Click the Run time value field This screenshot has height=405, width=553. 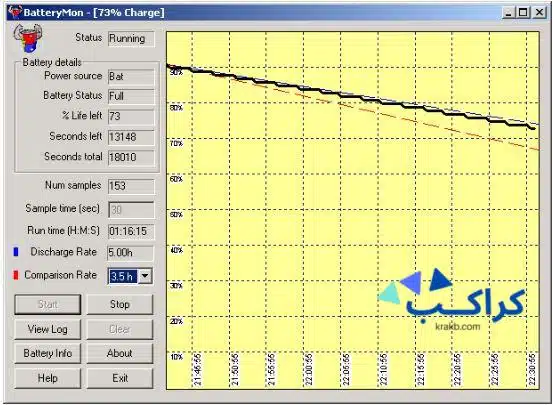click(131, 231)
